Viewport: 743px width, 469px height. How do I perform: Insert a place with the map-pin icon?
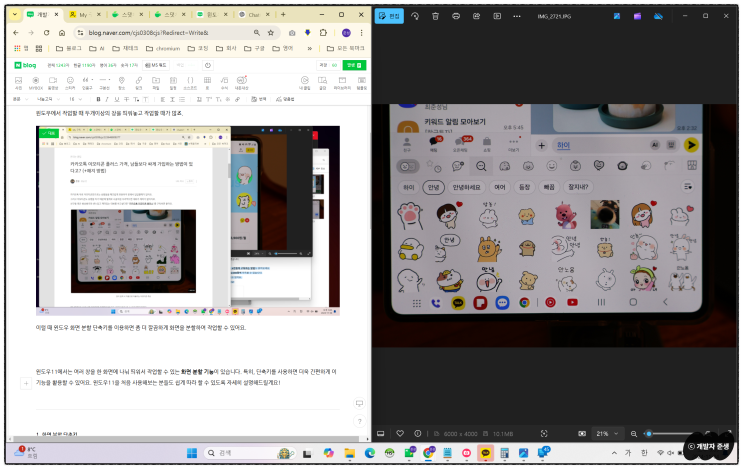click(x=122, y=82)
